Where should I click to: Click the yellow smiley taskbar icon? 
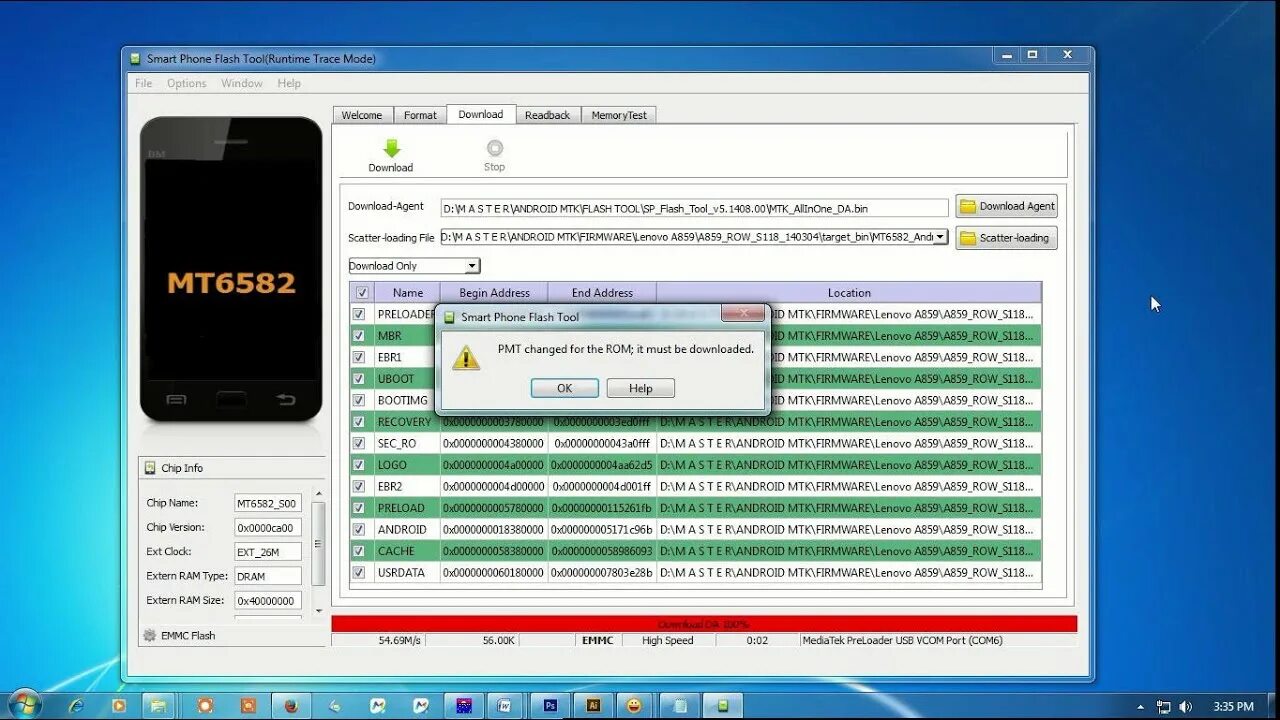pyautogui.click(x=635, y=705)
